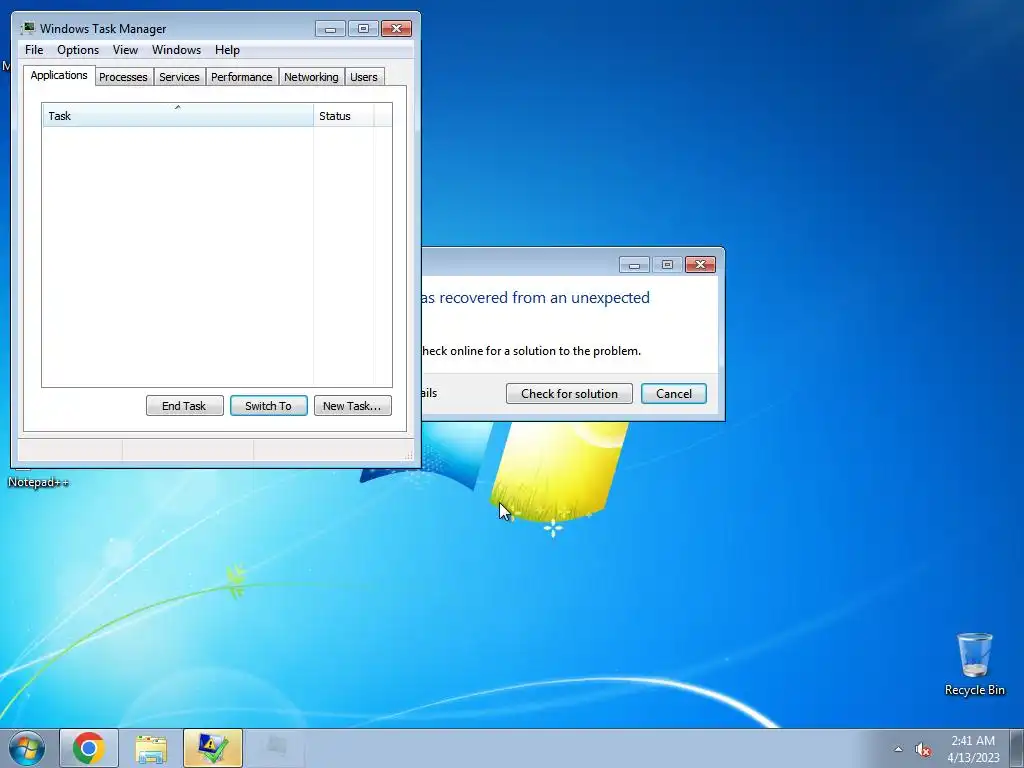
Task: Open the Options menu in Task Manager
Action: 78,50
